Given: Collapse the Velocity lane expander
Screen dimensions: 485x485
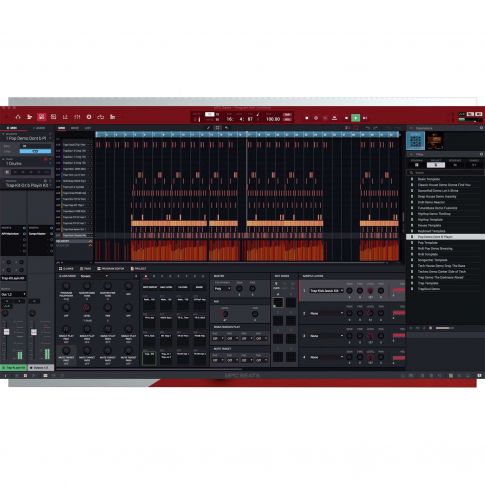Looking at the screenshot, I should 90,241.
